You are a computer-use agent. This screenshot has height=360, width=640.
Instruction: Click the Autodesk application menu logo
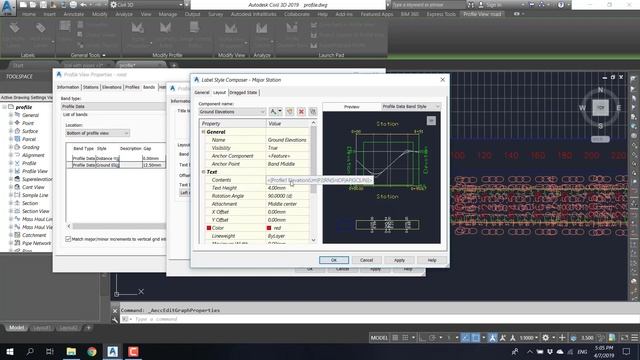coord(8,7)
